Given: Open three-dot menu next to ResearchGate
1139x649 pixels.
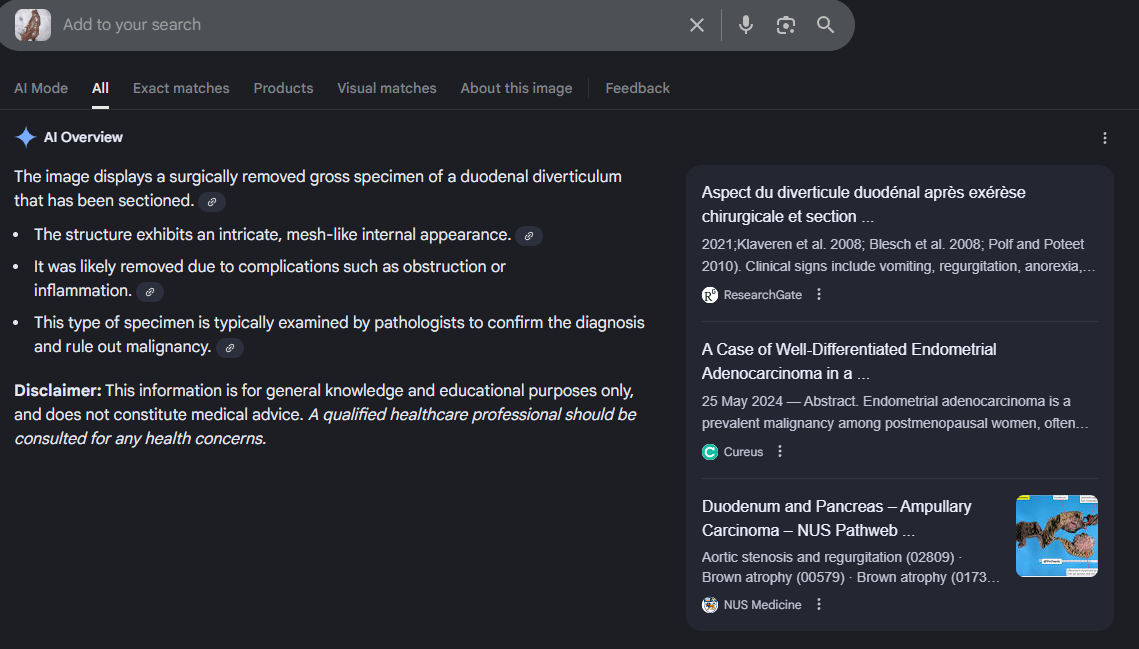Looking at the screenshot, I should click(819, 294).
